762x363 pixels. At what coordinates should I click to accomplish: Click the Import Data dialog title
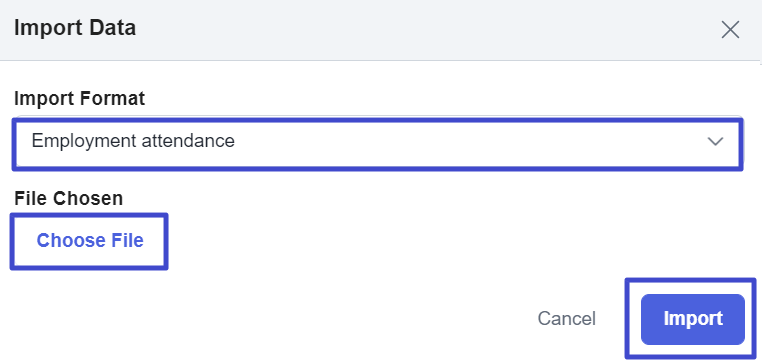coord(75,28)
